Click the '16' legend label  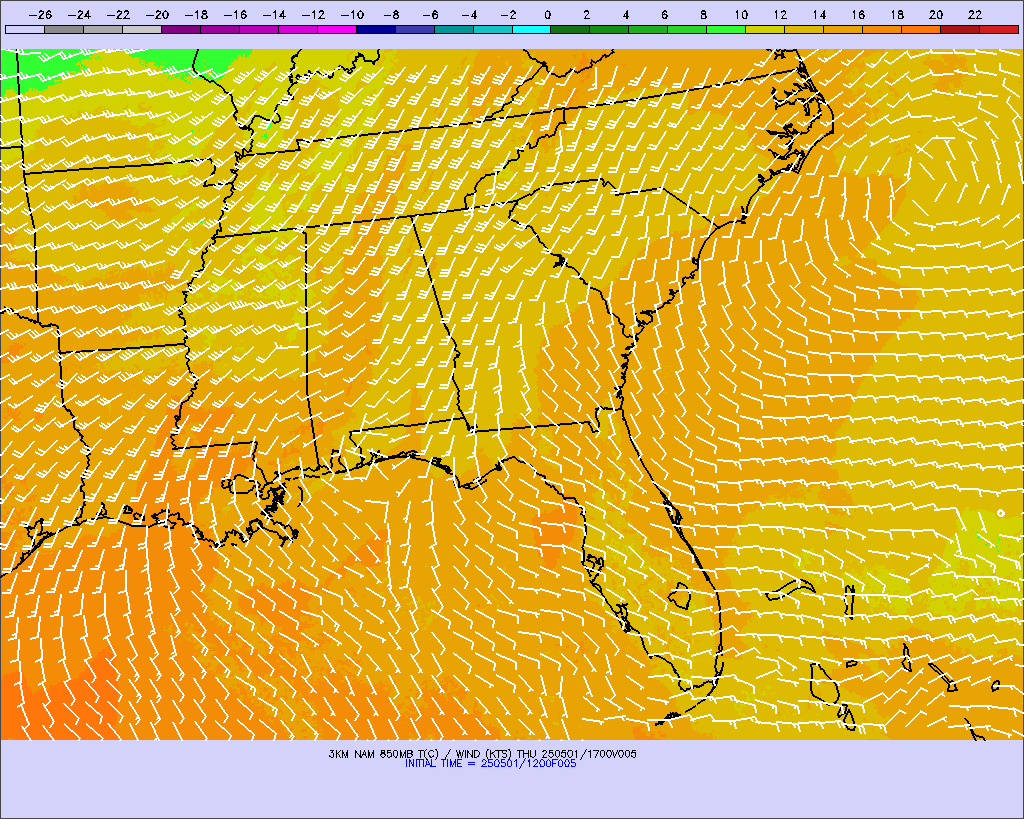pos(858,14)
